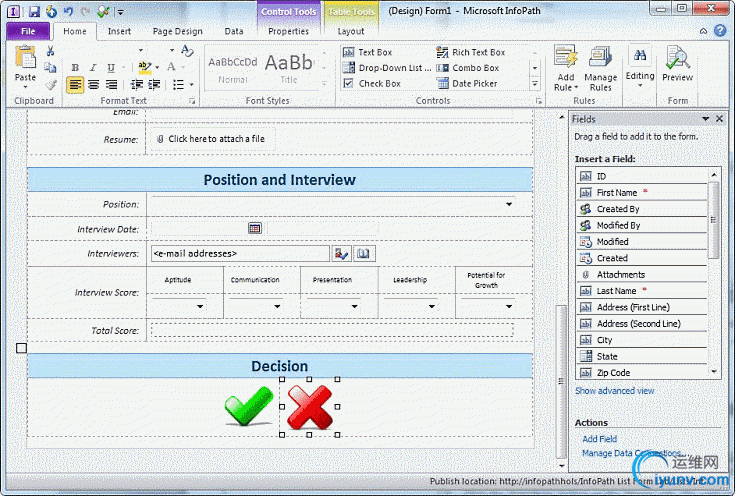Click the text highlight color icon
The height and width of the screenshot is (496, 735).
(145, 68)
